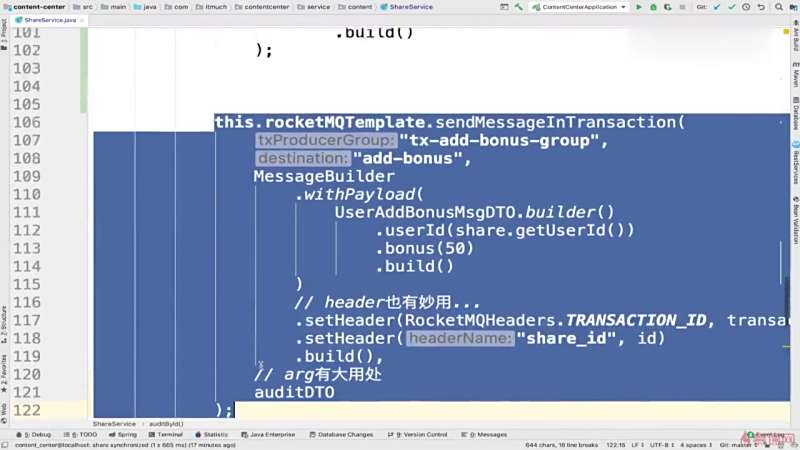Click service package in navigation bar
800x450 pixels.
[x=314, y=7]
